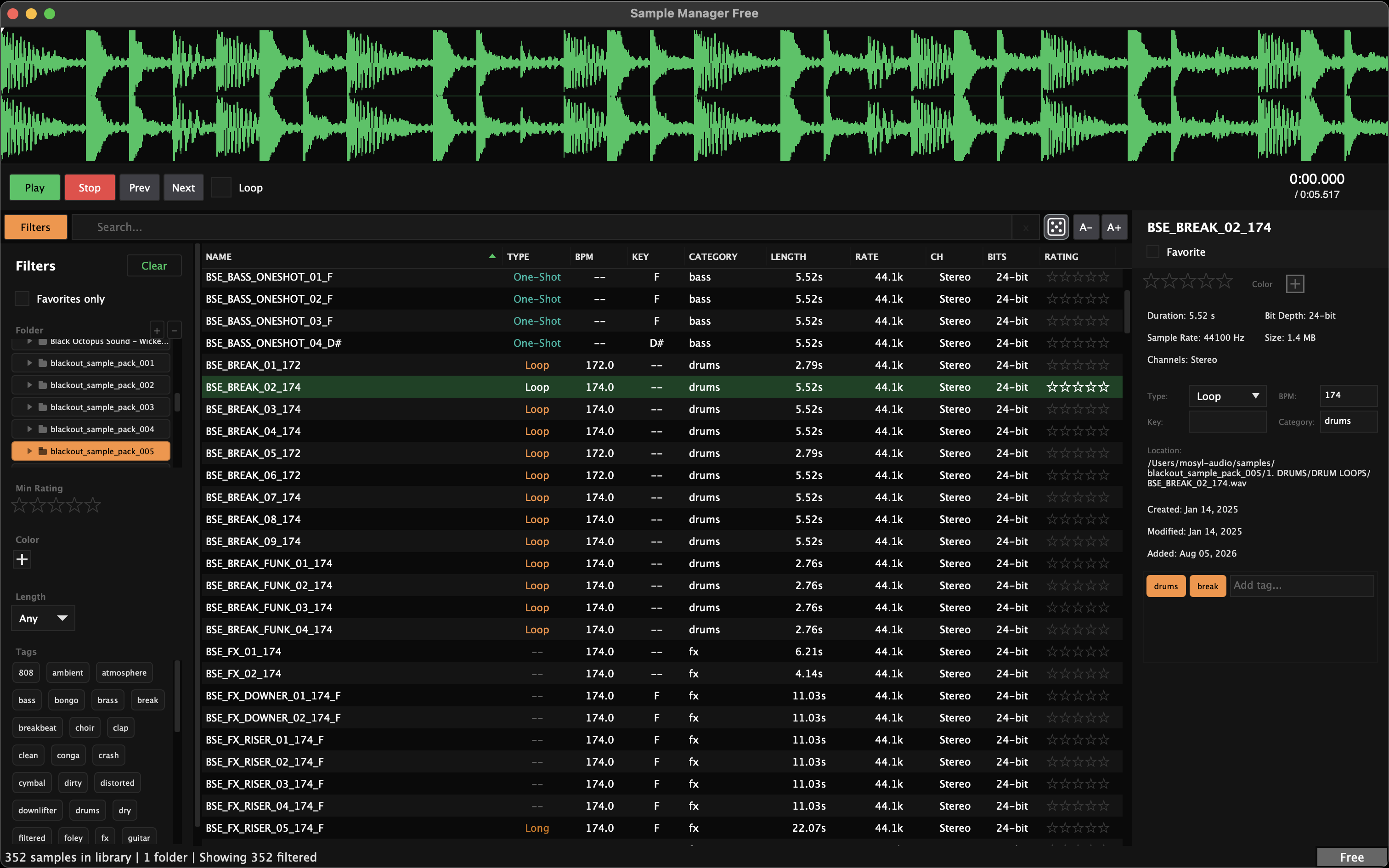This screenshot has height=868, width=1389.
Task: Click the random sample dice icon
Action: [x=1056, y=227]
